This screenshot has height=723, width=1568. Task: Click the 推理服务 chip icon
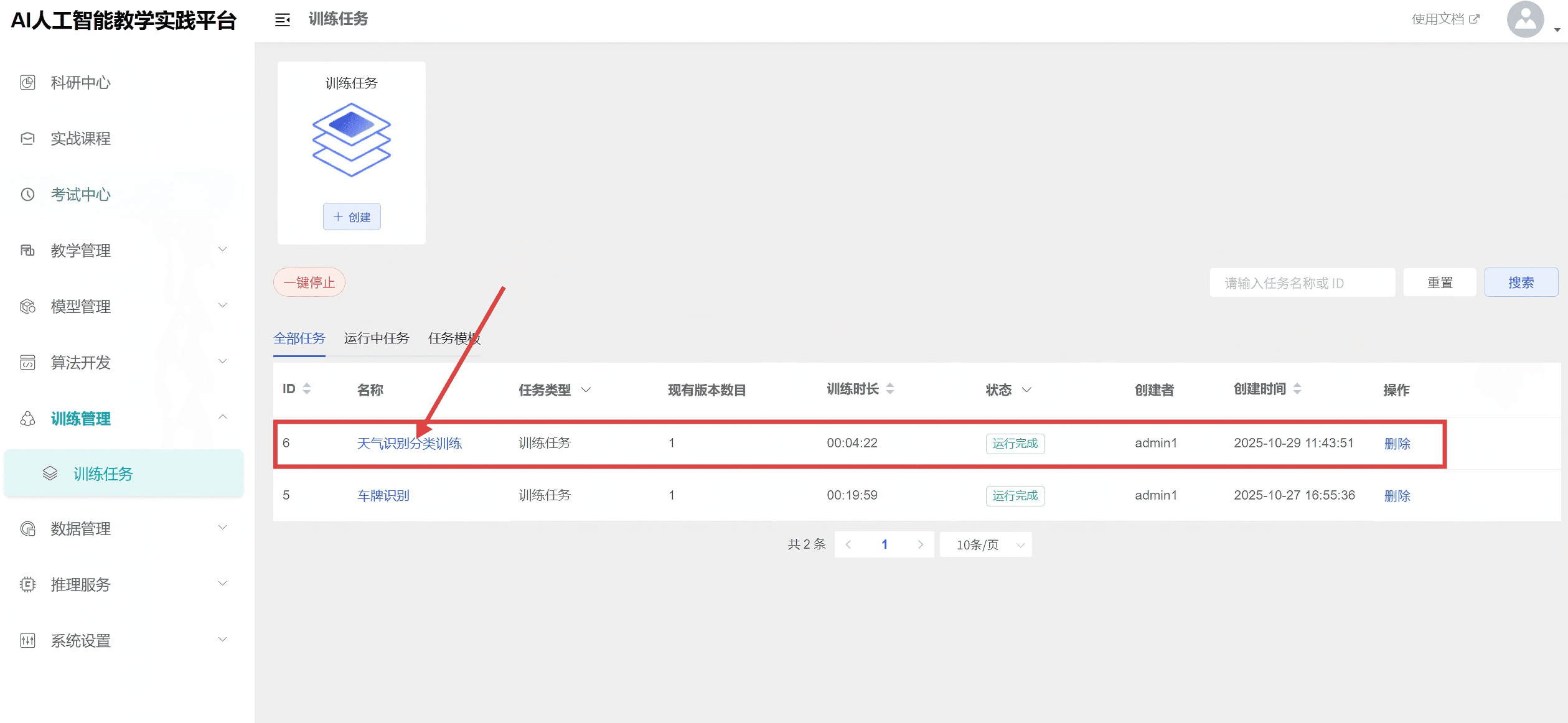(x=27, y=584)
